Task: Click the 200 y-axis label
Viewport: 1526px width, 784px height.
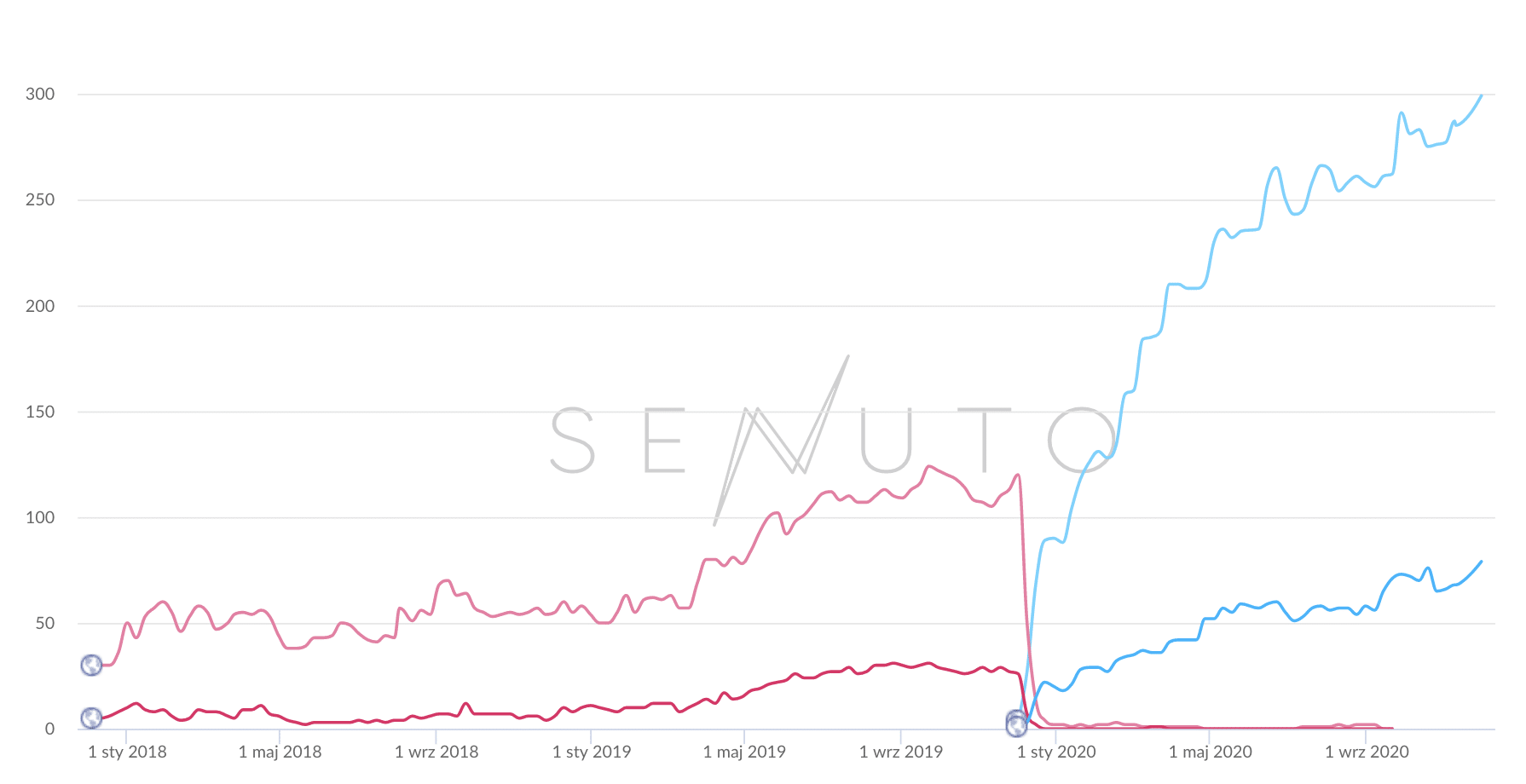Action: (40, 306)
